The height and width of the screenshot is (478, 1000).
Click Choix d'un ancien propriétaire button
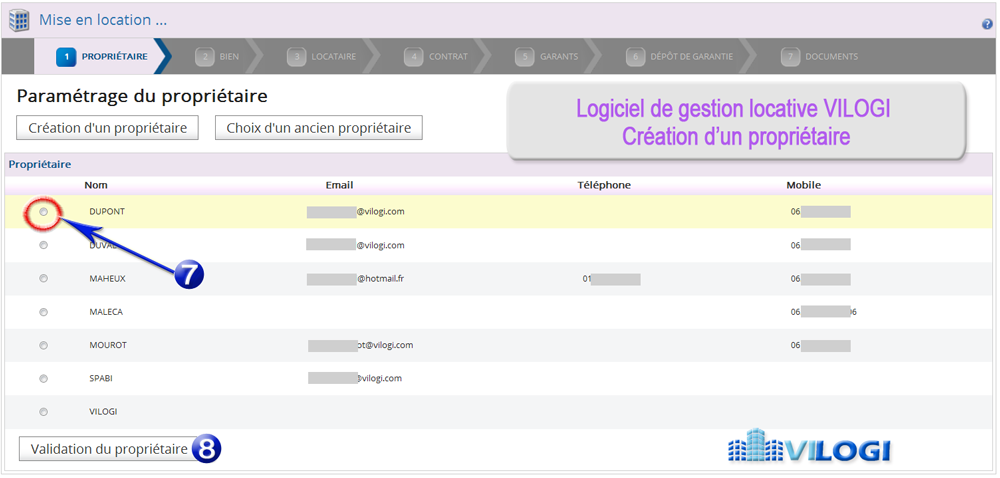[x=319, y=127]
